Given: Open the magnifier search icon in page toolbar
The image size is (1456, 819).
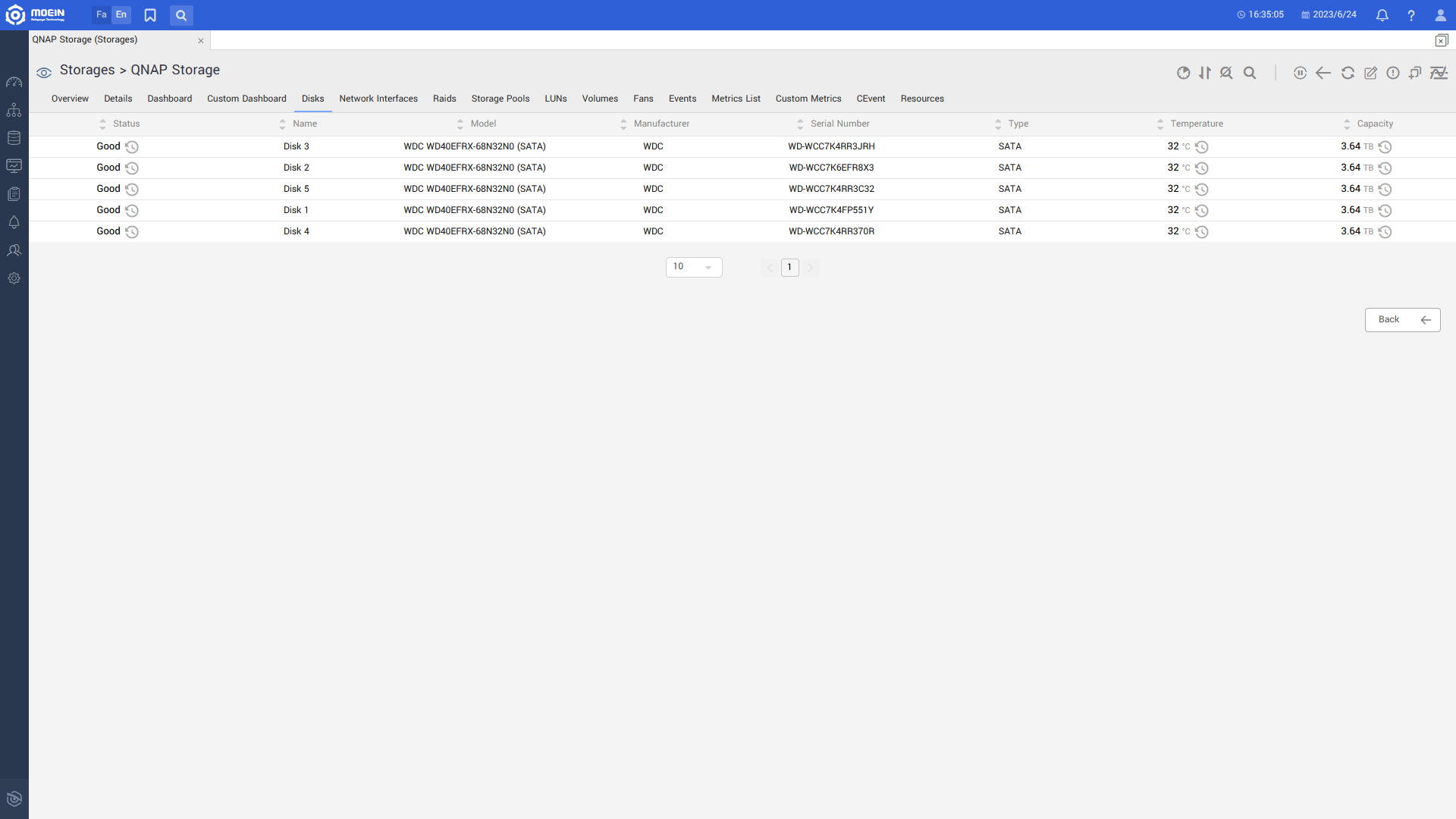Looking at the screenshot, I should 1250,73.
